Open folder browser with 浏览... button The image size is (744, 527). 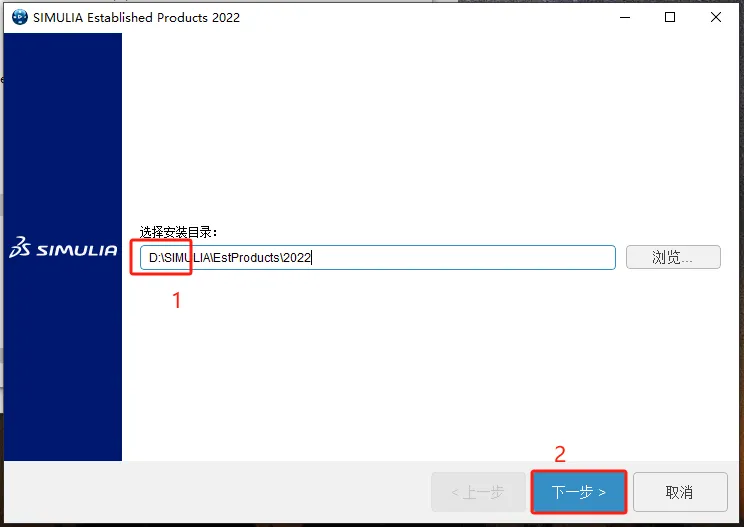tap(673, 257)
